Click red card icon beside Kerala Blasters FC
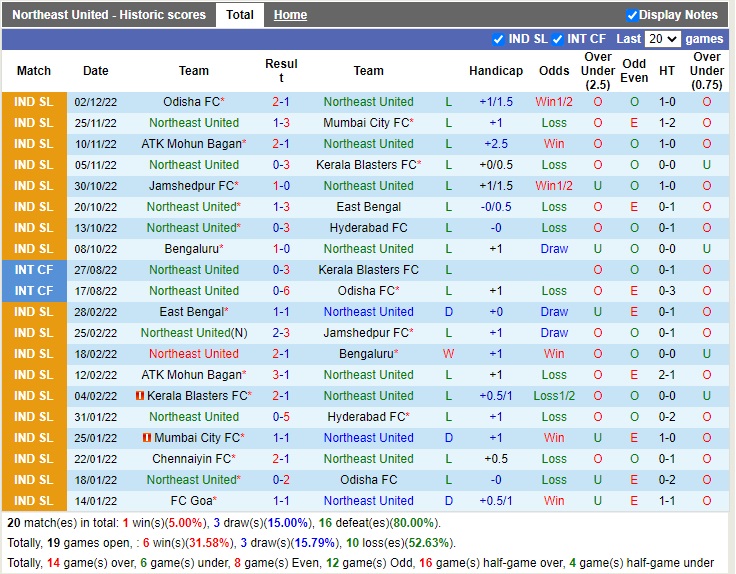This screenshot has height=574, width=736. pos(139,396)
